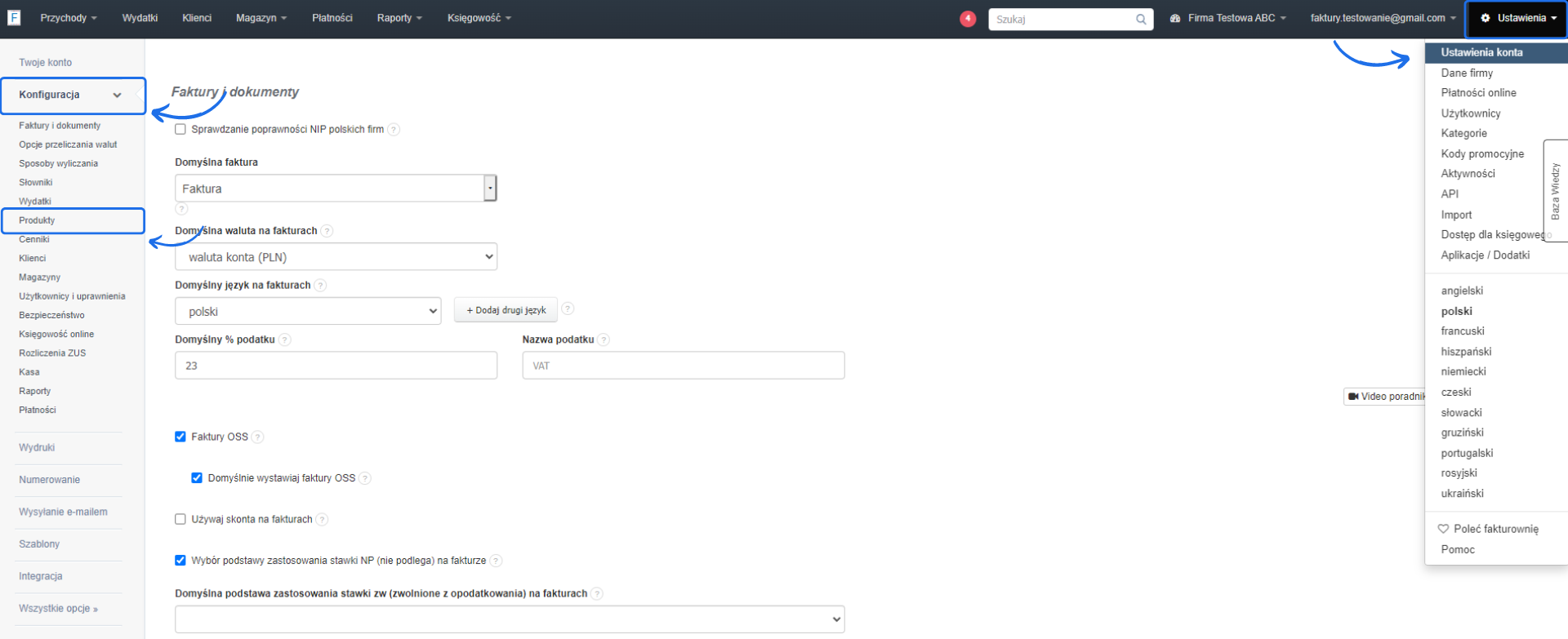The height and width of the screenshot is (639, 1568).
Task: Open Poleć fakturownię link
Action: tap(1496, 529)
